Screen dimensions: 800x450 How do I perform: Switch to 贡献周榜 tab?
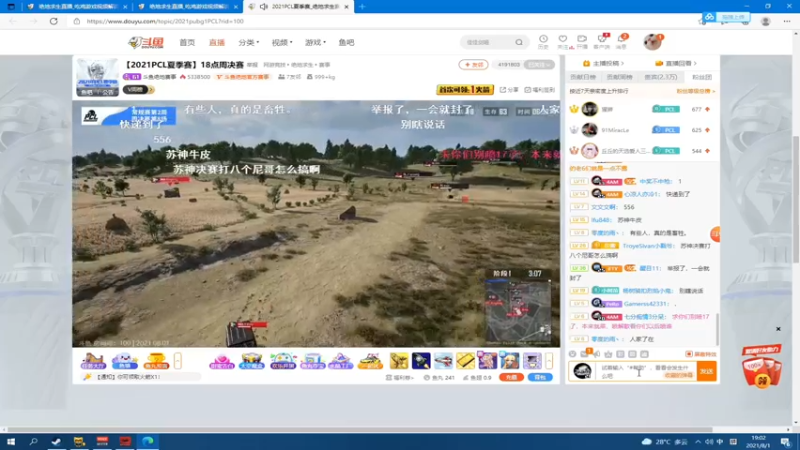[619, 77]
